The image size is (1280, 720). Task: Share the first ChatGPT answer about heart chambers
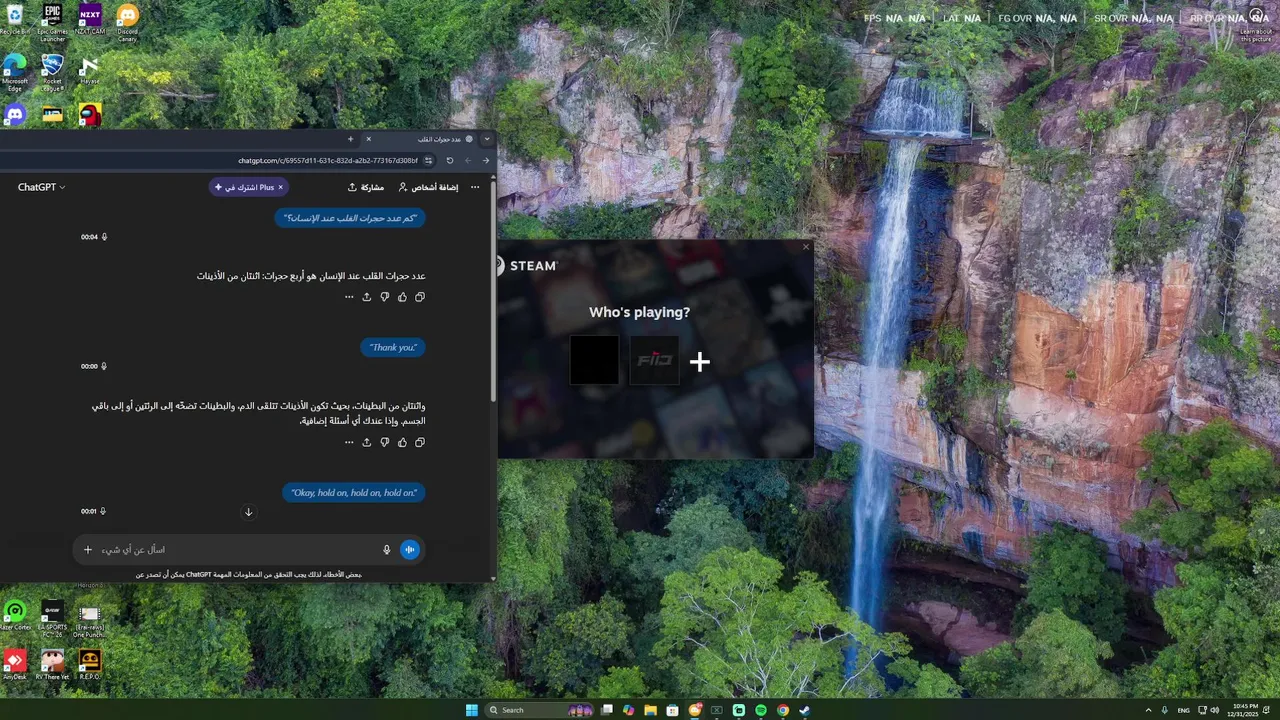click(366, 297)
